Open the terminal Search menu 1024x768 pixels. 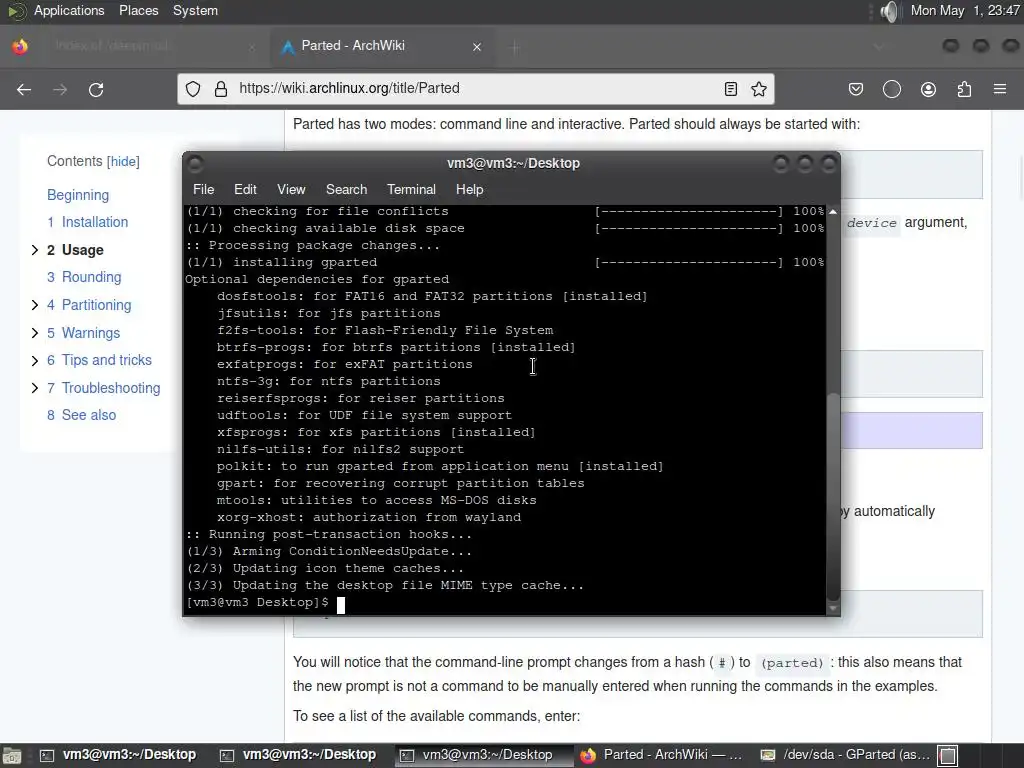[346, 189]
